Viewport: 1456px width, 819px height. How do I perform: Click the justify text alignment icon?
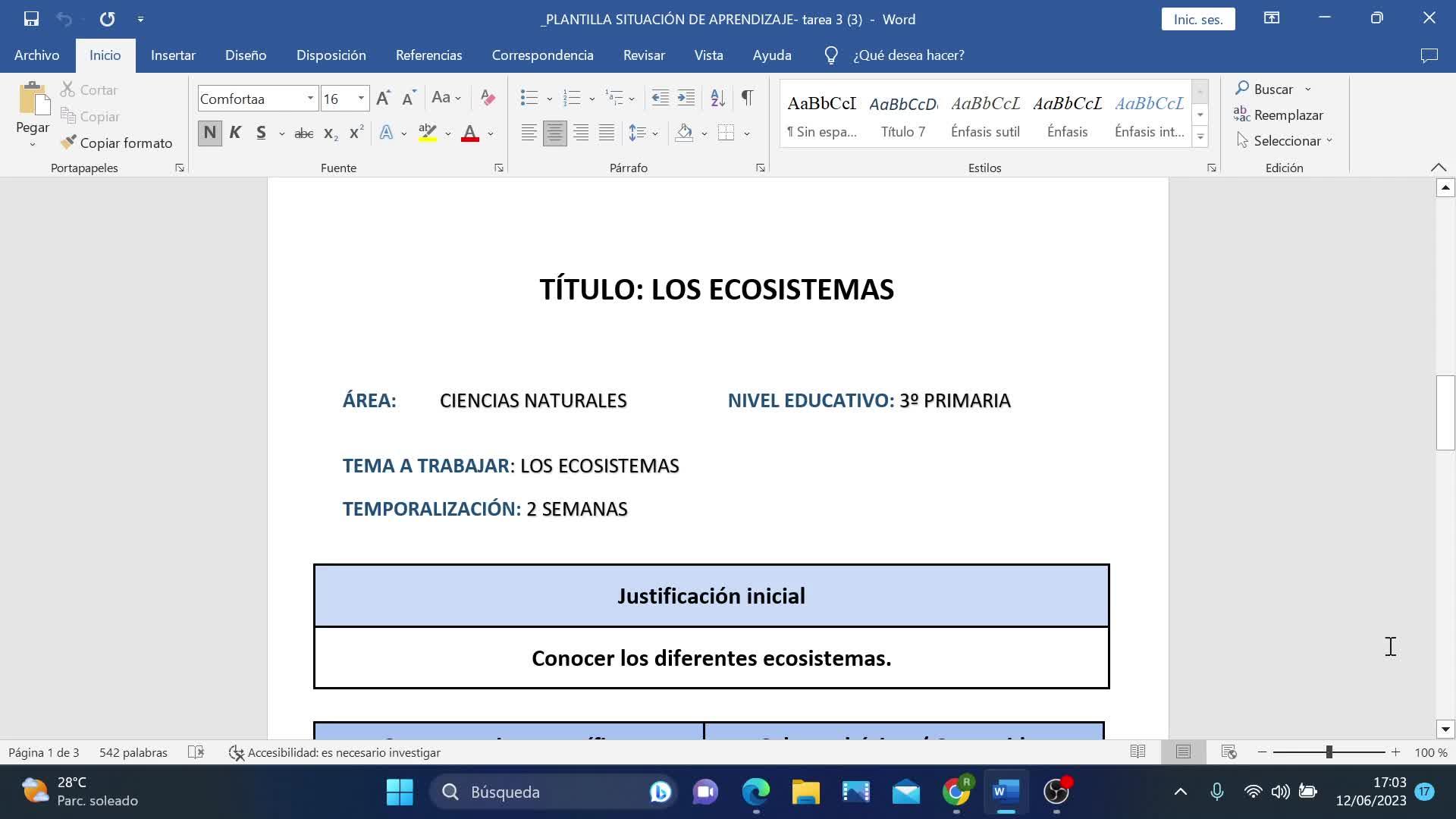[x=606, y=133]
